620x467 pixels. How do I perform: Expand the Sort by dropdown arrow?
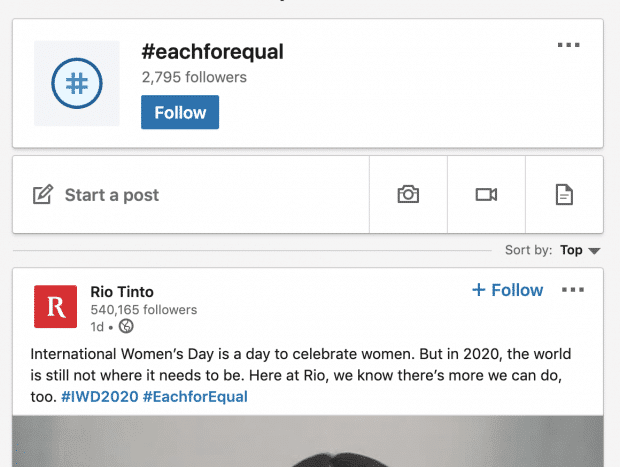tap(594, 251)
